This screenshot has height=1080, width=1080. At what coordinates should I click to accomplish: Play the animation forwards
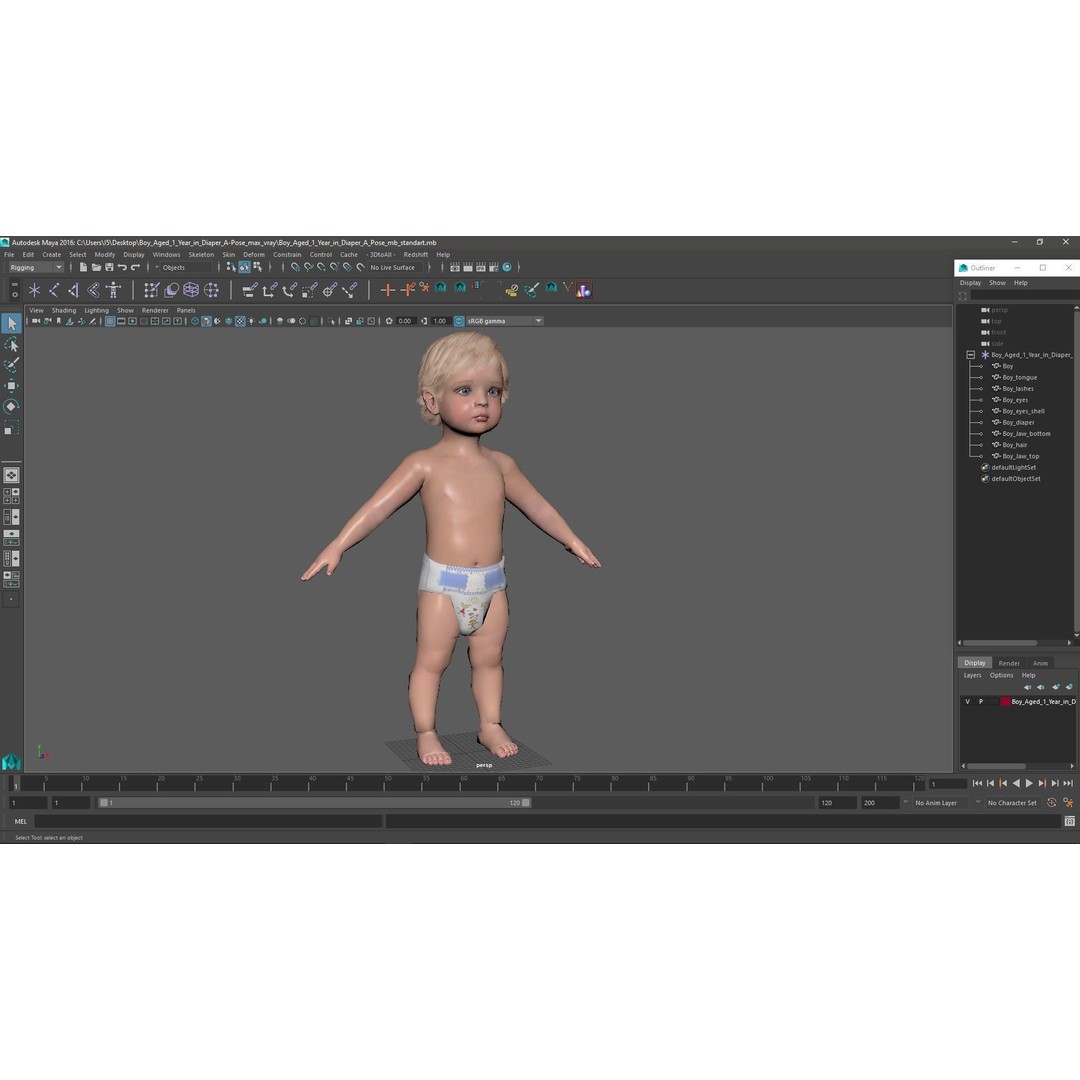tap(1029, 783)
